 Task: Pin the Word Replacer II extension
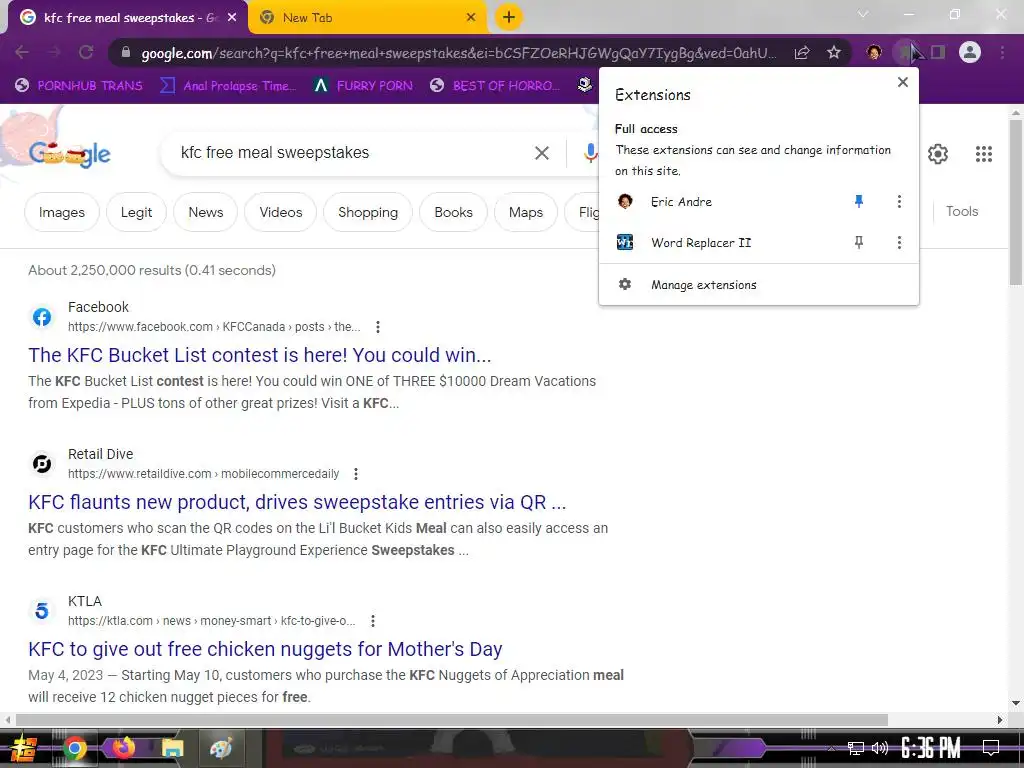coord(859,243)
